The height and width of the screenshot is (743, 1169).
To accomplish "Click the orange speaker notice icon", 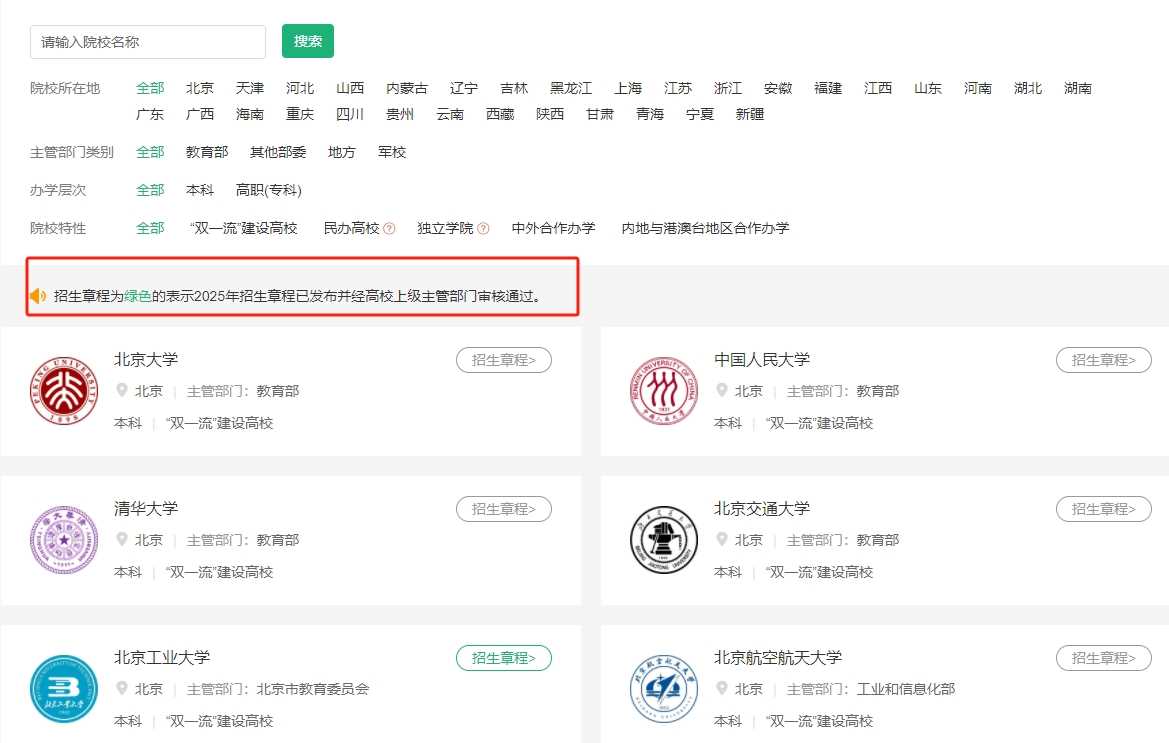I will (x=38, y=296).
